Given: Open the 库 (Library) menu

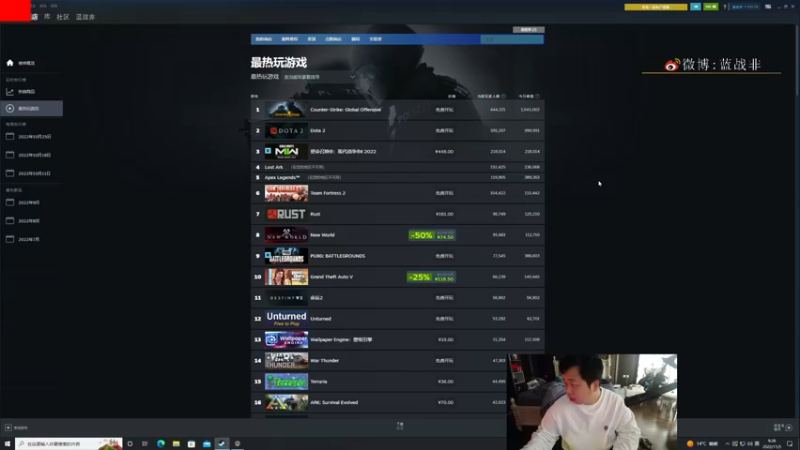Looking at the screenshot, I should pos(47,17).
